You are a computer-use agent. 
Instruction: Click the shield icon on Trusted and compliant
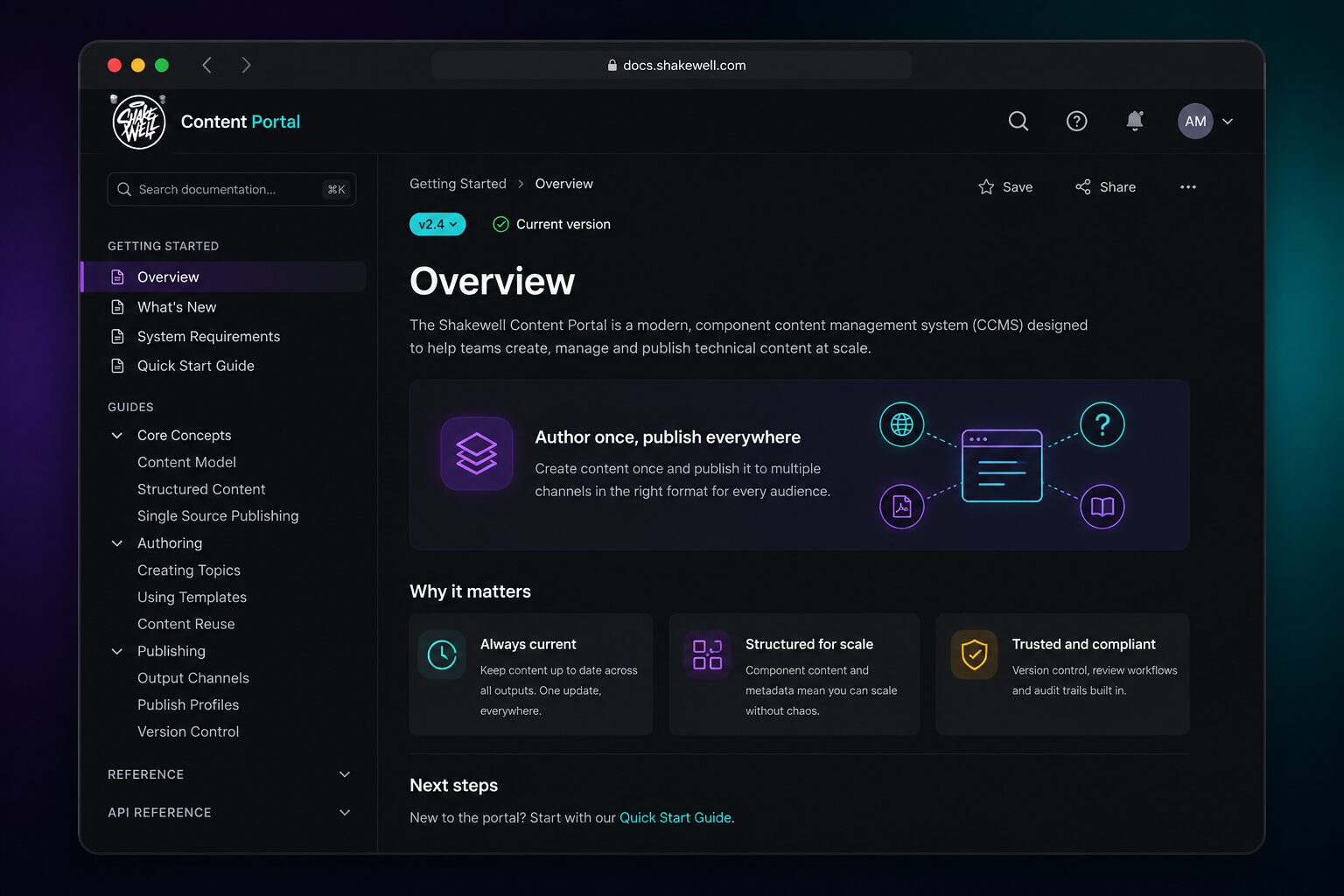[x=974, y=654]
